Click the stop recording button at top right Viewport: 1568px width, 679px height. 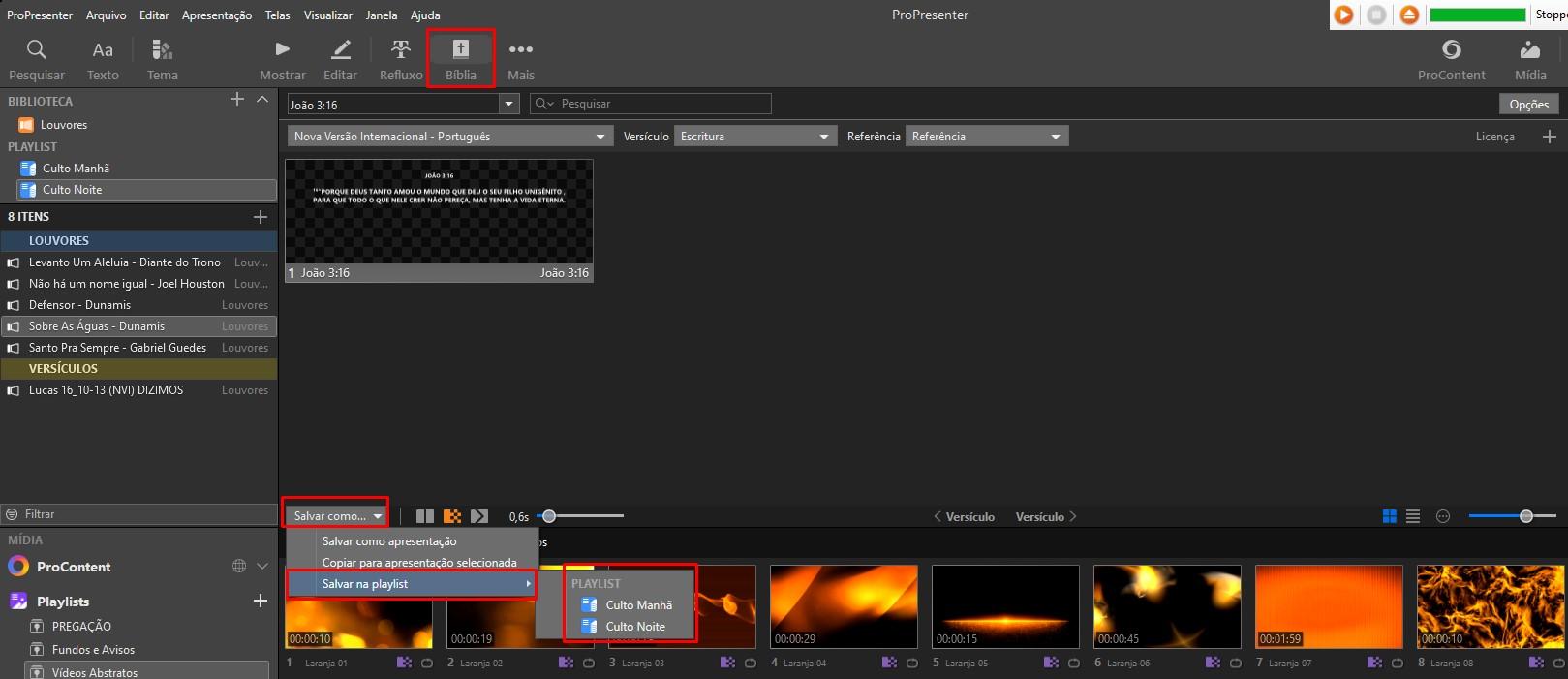pos(1377,15)
